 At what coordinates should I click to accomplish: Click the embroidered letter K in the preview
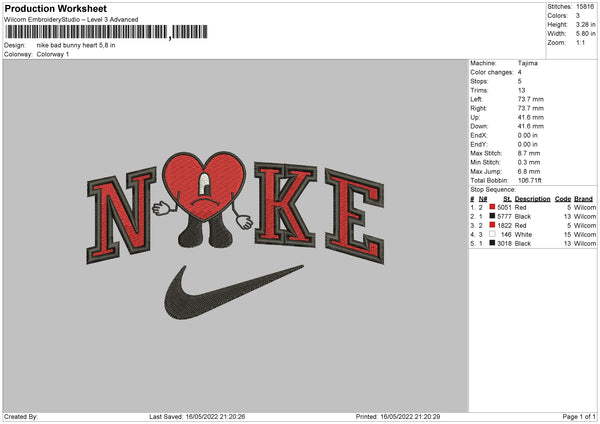click(x=285, y=204)
